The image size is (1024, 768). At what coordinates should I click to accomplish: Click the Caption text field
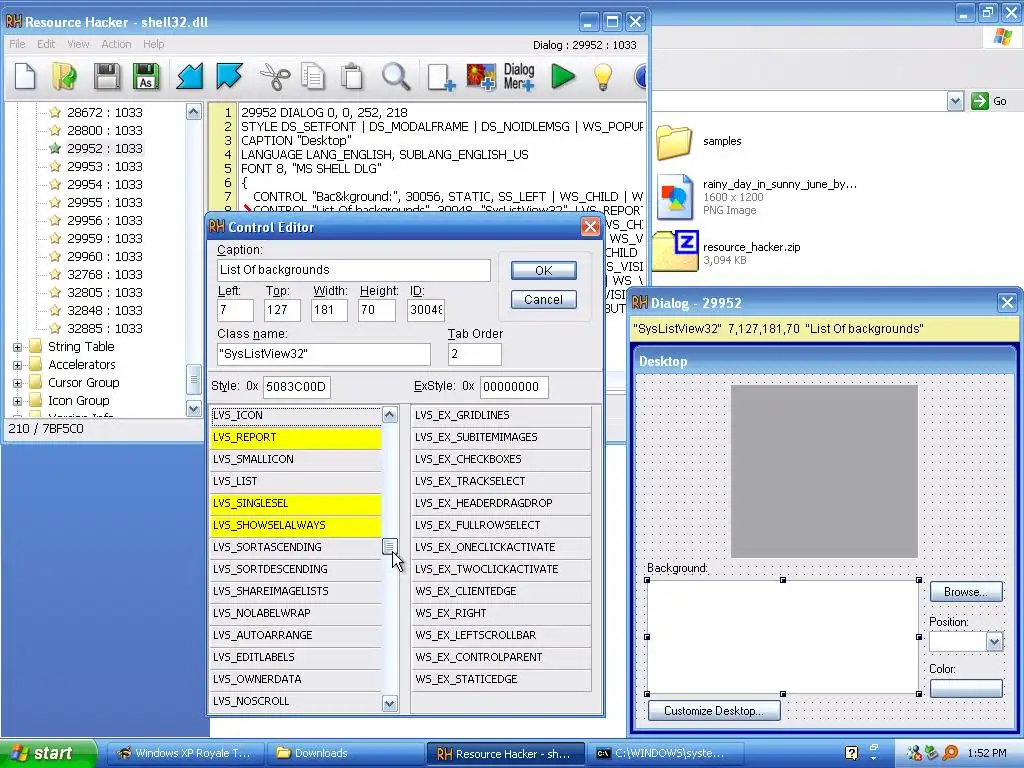[x=353, y=270]
